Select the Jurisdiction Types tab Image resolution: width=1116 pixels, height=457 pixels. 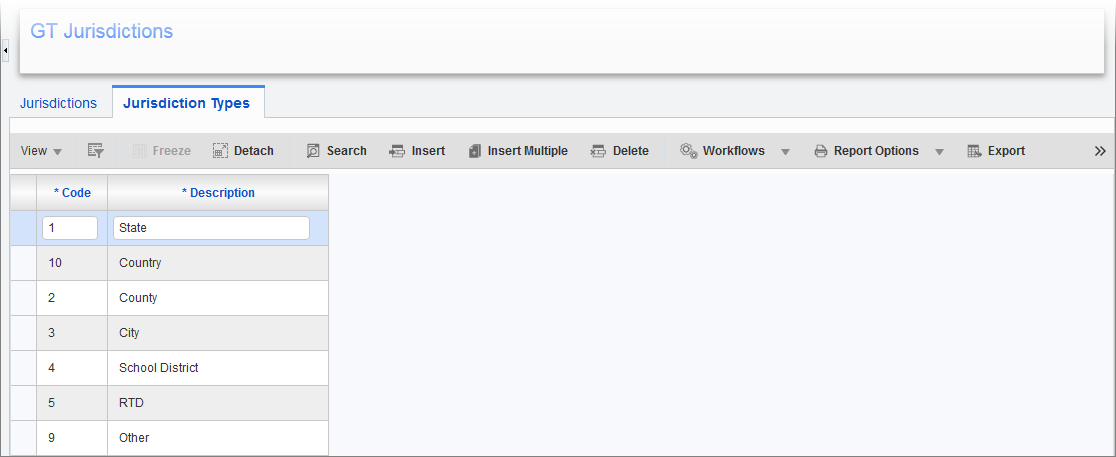pos(186,103)
